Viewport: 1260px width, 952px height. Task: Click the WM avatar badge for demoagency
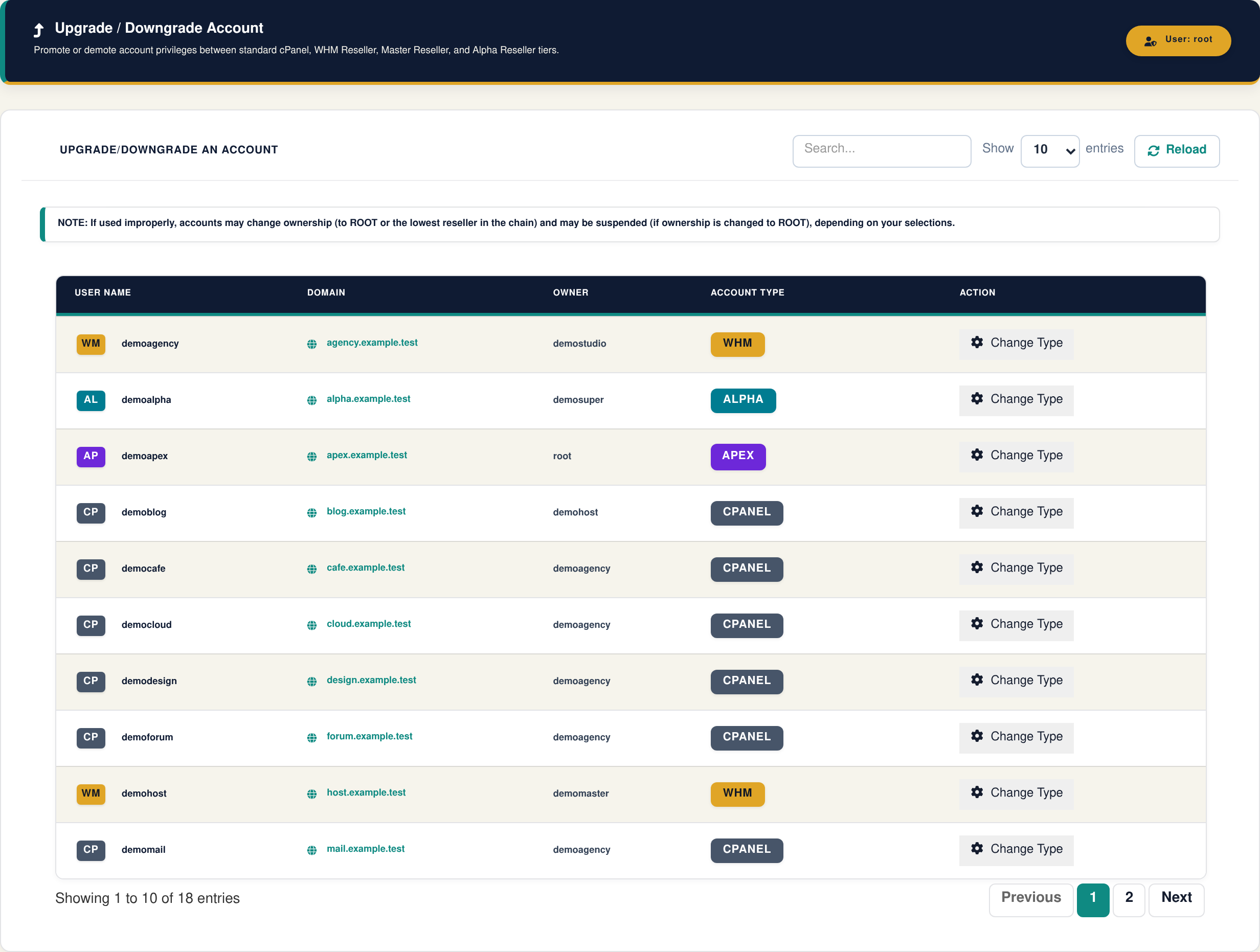tap(91, 344)
